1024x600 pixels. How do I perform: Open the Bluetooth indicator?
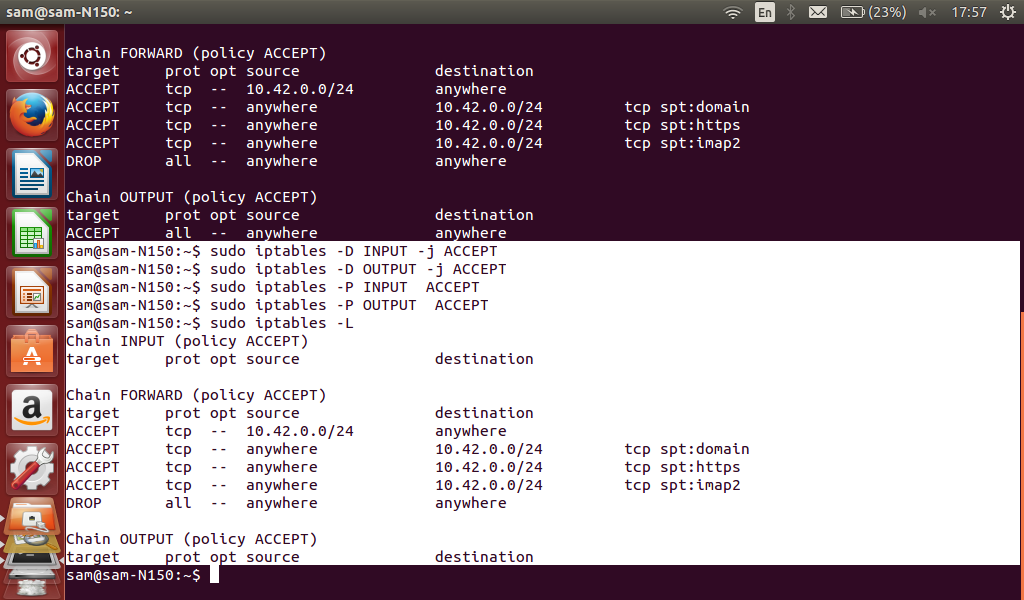pos(791,12)
